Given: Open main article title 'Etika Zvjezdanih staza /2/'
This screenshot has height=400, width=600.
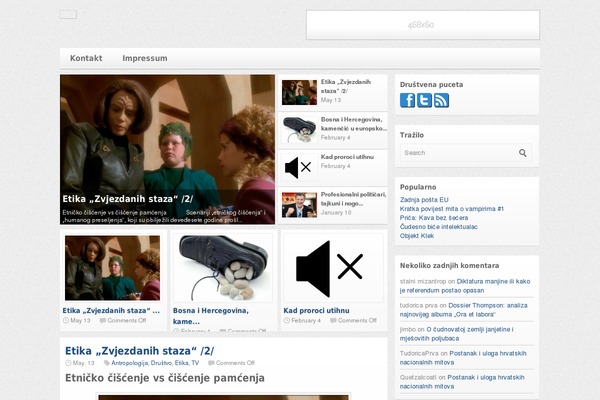Looking at the screenshot, I should [x=140, y=351].
